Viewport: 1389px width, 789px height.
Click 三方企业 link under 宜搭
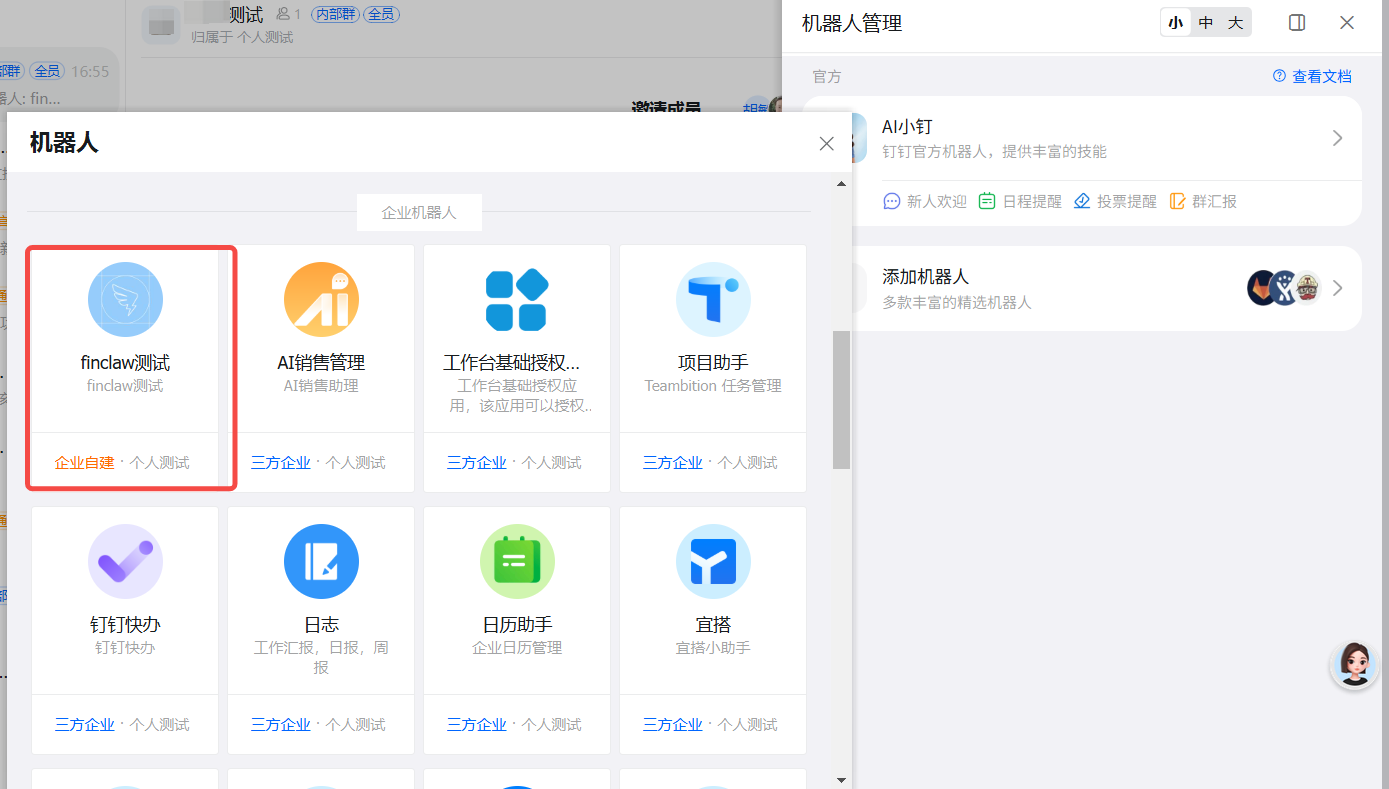click(x=673, y=724)
